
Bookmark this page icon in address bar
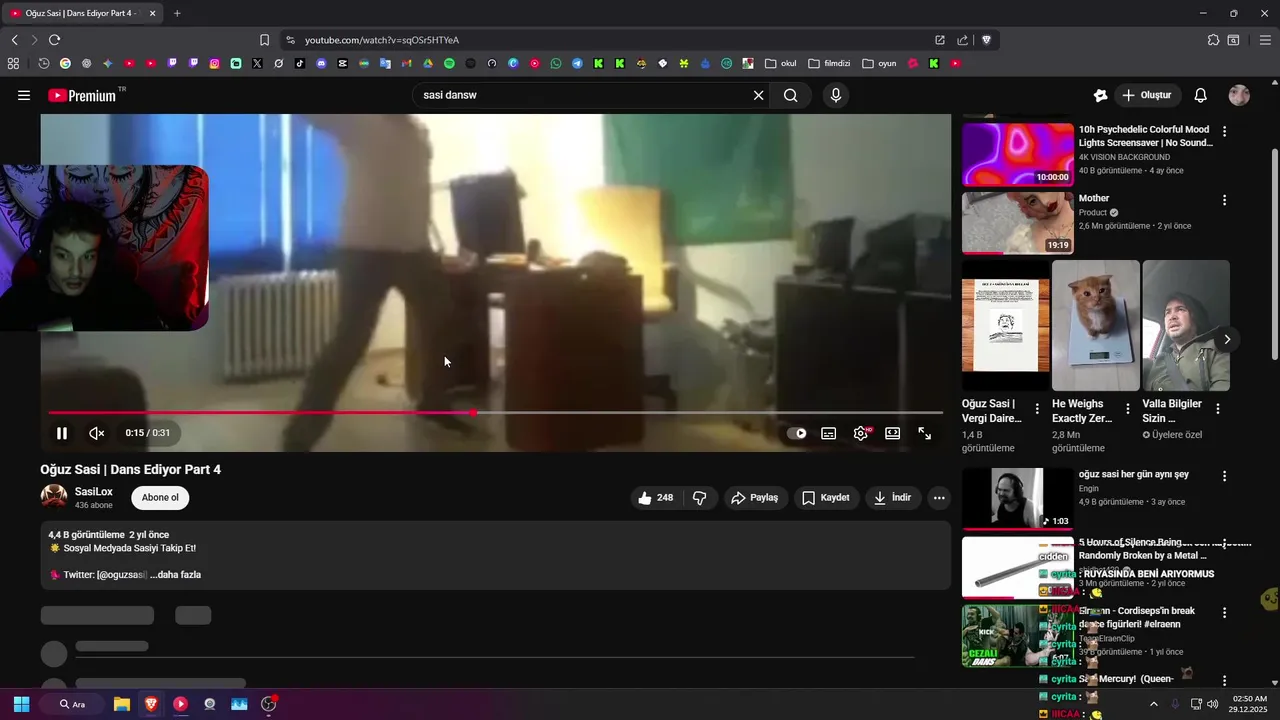[264, 40]
